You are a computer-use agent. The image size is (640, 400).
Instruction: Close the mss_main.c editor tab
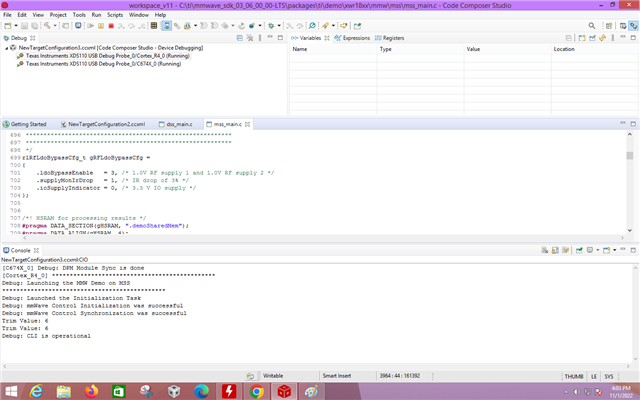click(x=247, y=124)
